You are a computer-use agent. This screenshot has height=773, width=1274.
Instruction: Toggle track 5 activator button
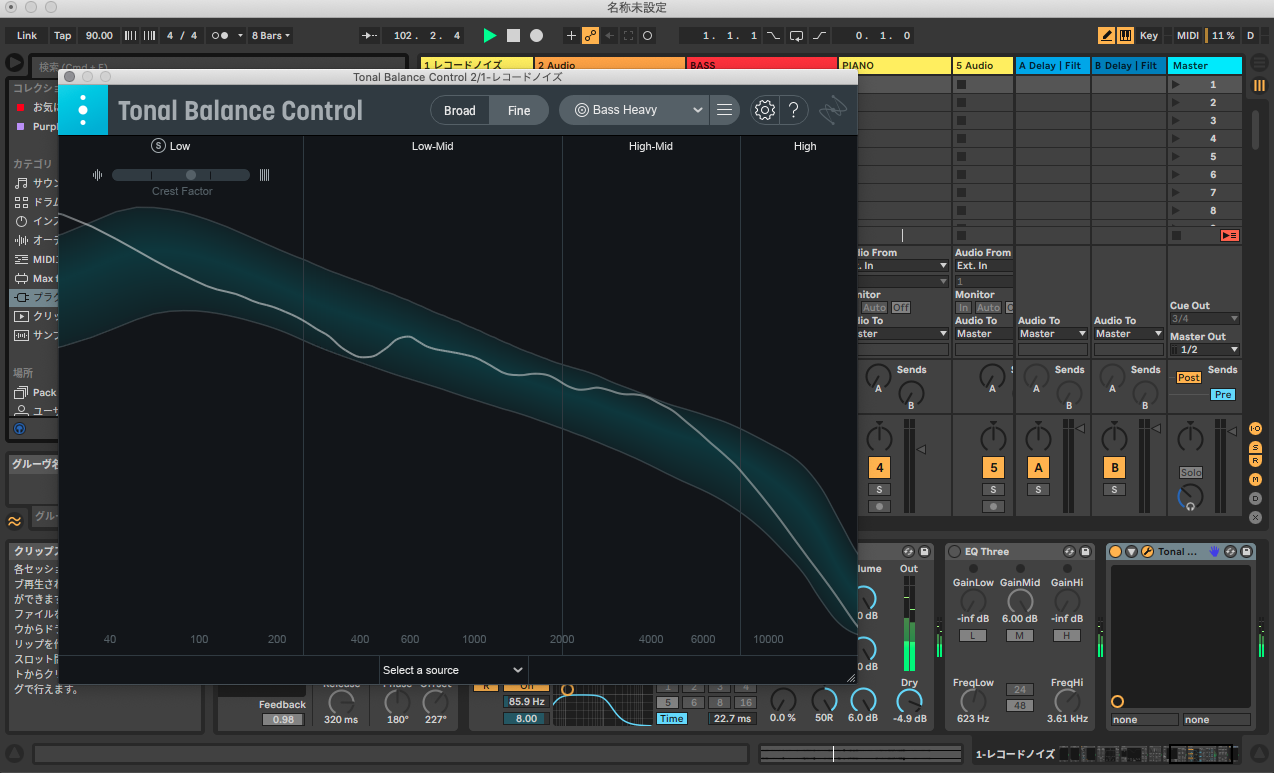[993, 467]
